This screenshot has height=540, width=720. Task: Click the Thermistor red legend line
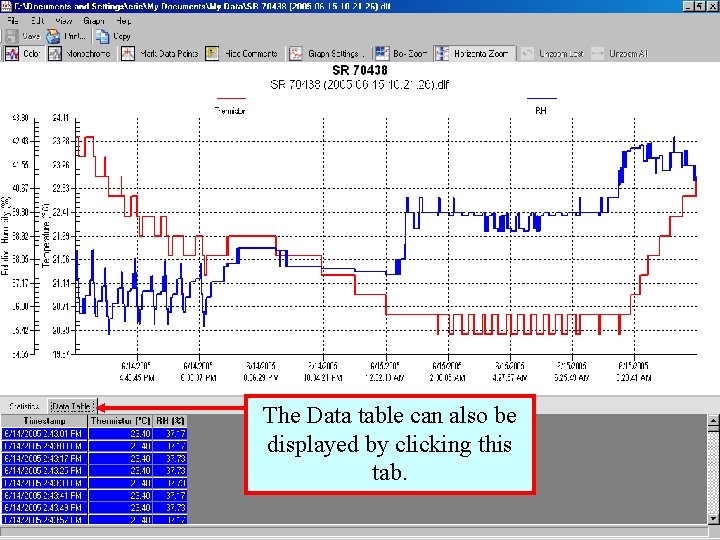[231, 98]
